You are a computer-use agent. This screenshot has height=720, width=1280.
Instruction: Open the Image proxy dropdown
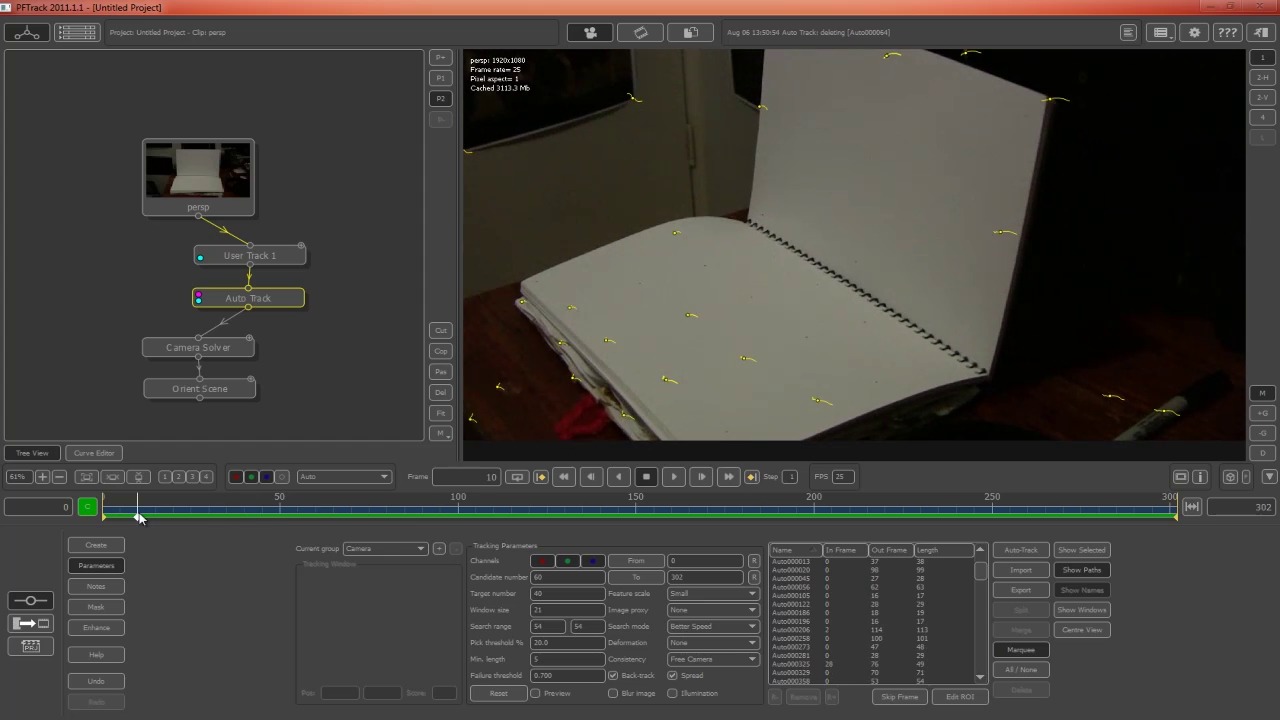(712, 610)
